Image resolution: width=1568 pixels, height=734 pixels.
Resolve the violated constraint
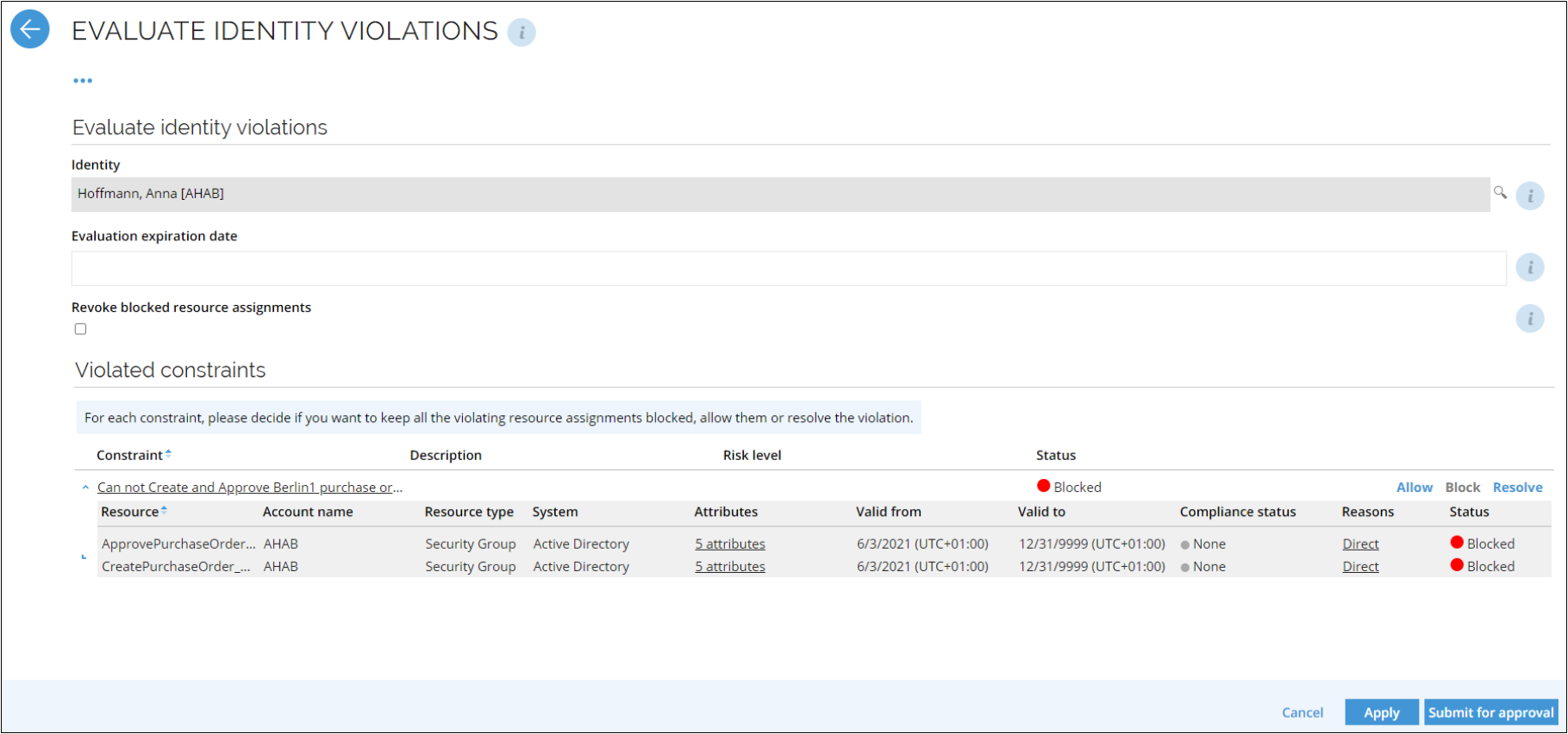pyautogui.click(x=1518, y=488)
